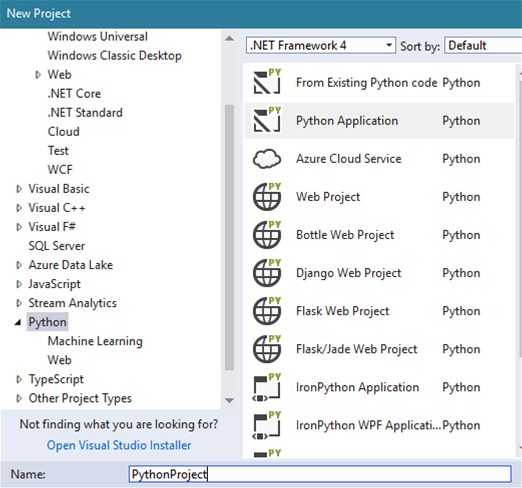Choose the Web Project template name
Screen dimensions: 522x488
pyautogui.click(x=328, y=197)
